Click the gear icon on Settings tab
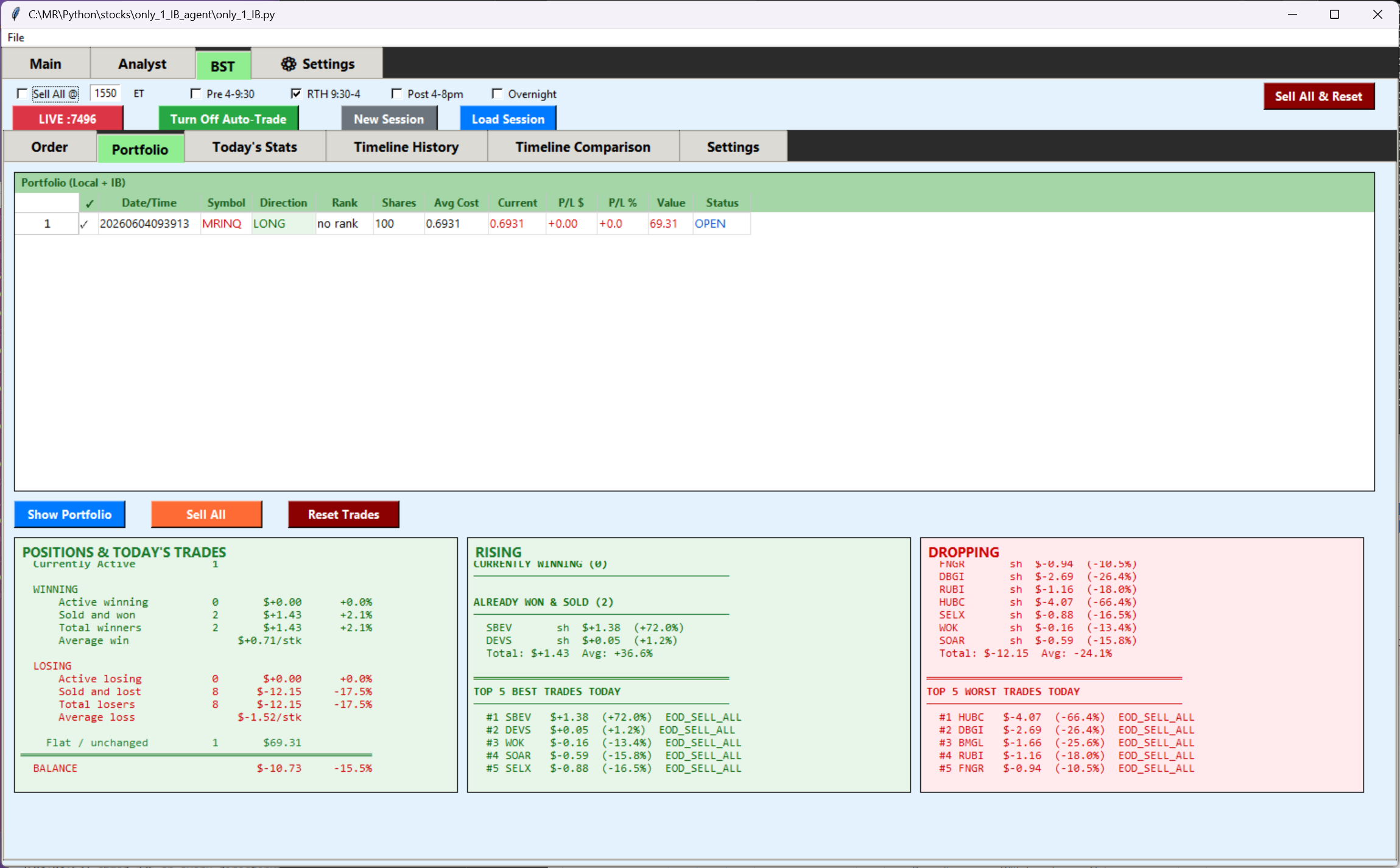1400x868 pixels. click(x=289, y=64)
